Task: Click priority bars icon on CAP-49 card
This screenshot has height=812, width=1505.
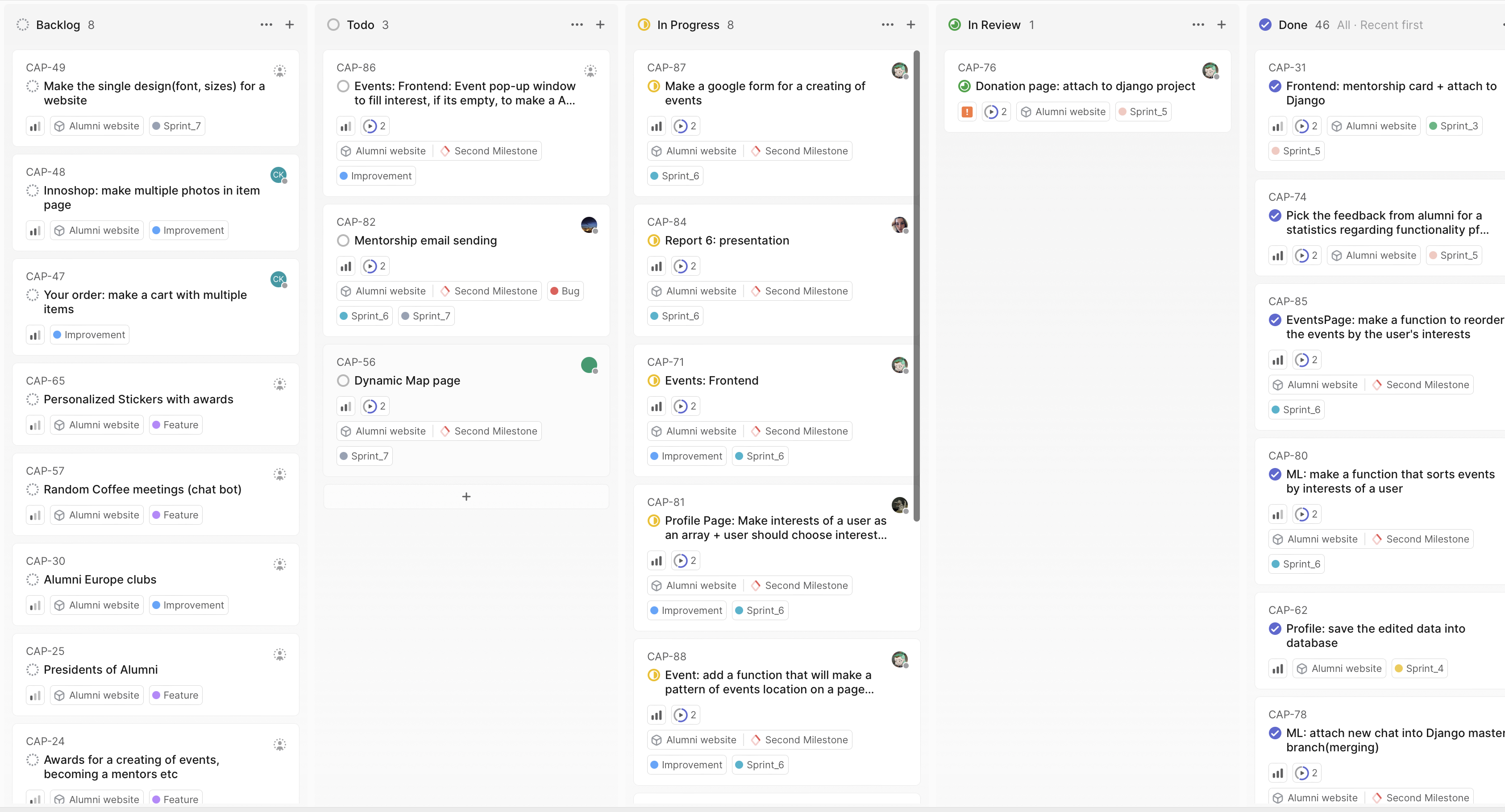Action: (35, 126)
